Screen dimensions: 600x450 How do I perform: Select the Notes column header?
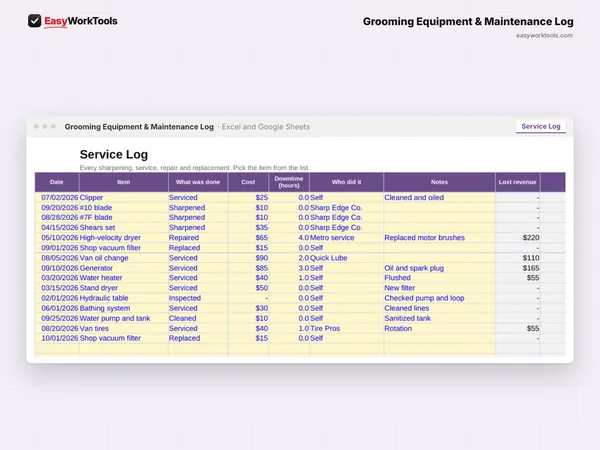(x=439, y=182)
